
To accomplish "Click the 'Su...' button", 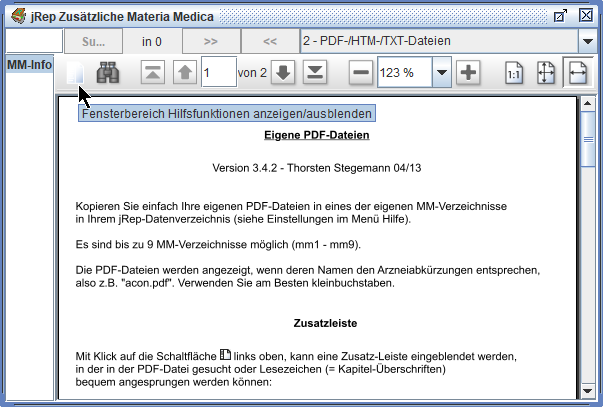I will [x=93, y=41].
